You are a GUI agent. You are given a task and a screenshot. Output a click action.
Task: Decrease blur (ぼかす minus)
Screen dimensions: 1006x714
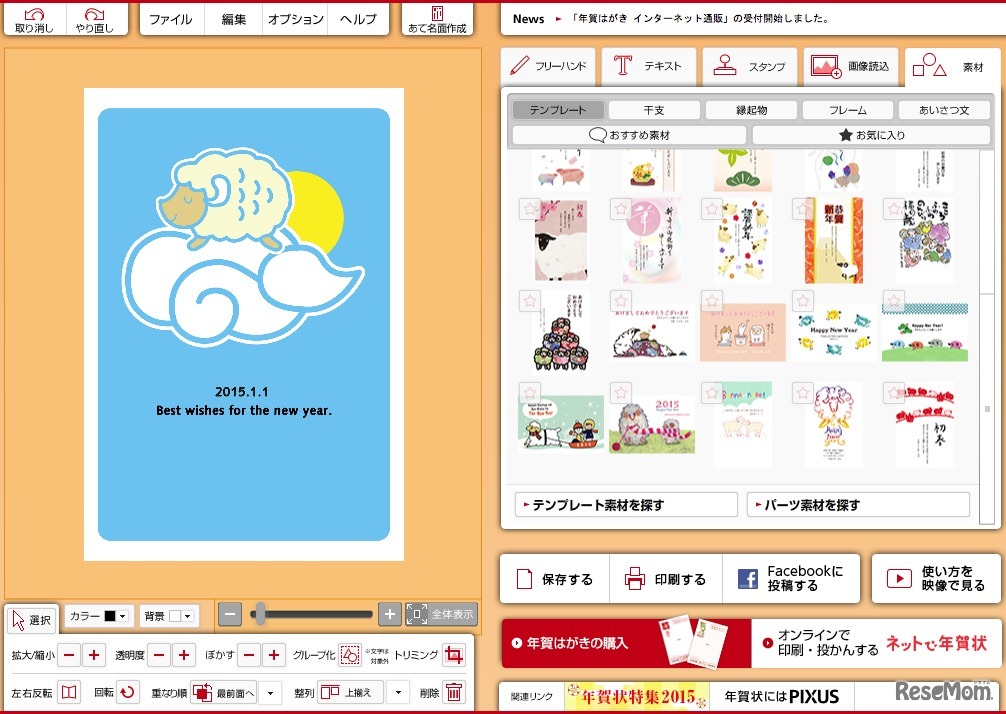249,655
